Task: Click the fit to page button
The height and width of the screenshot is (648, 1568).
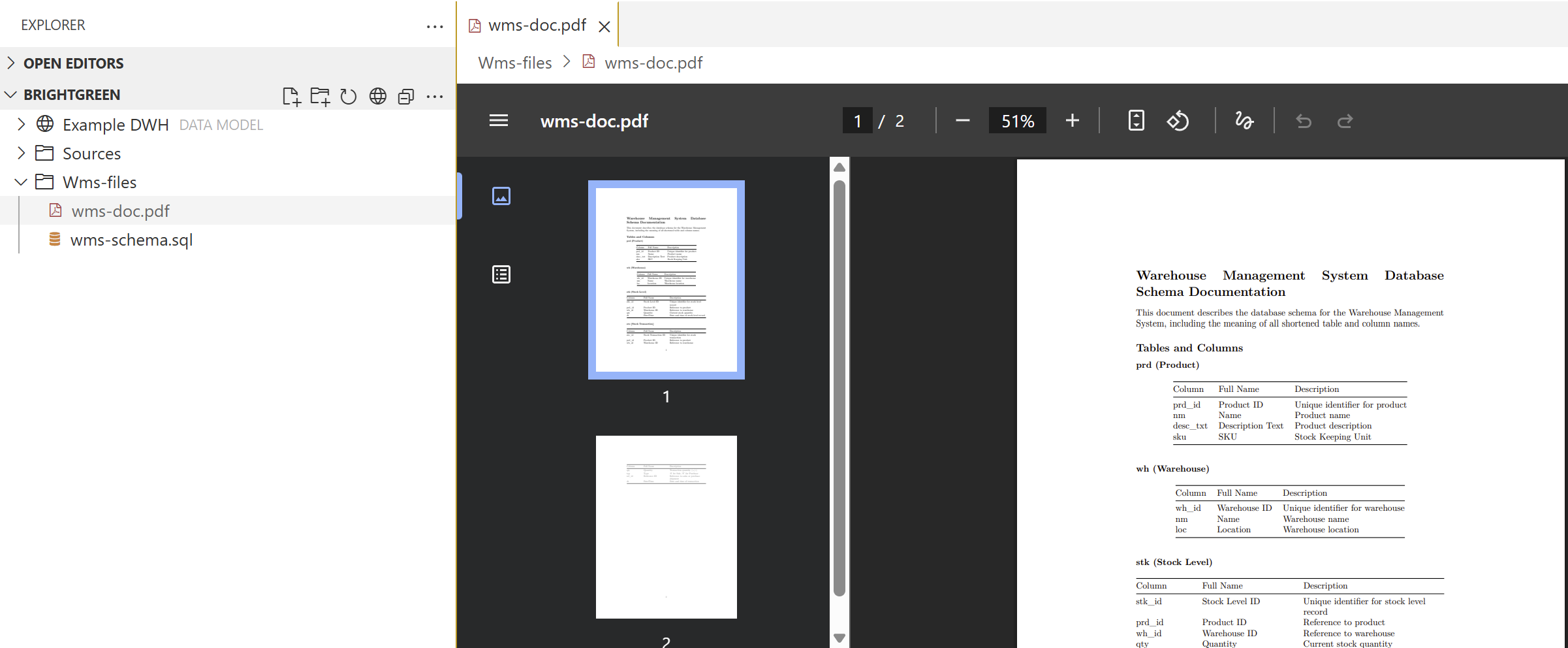Action: 1136,121
